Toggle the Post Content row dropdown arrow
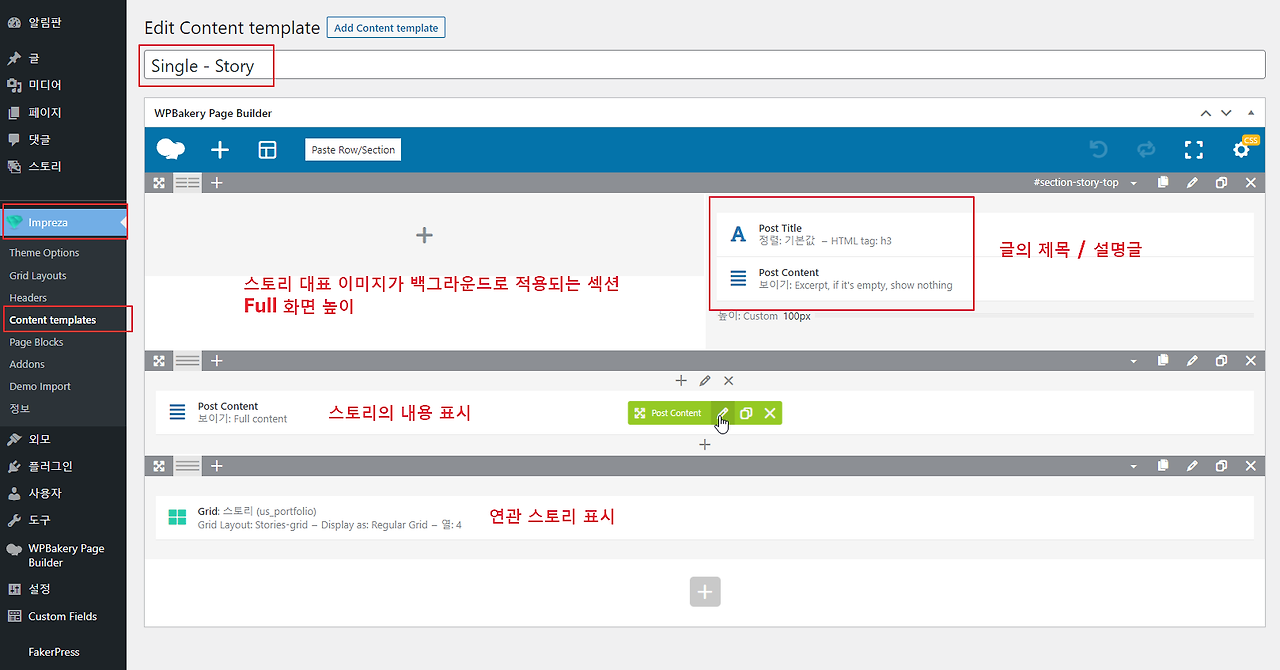This screenshot has width=1280, height=670. pos(1133,362)
